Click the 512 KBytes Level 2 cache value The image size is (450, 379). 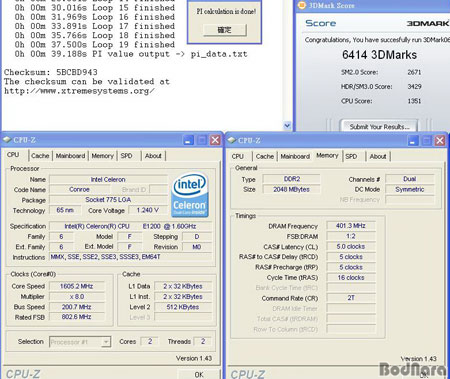click(183, 307)
